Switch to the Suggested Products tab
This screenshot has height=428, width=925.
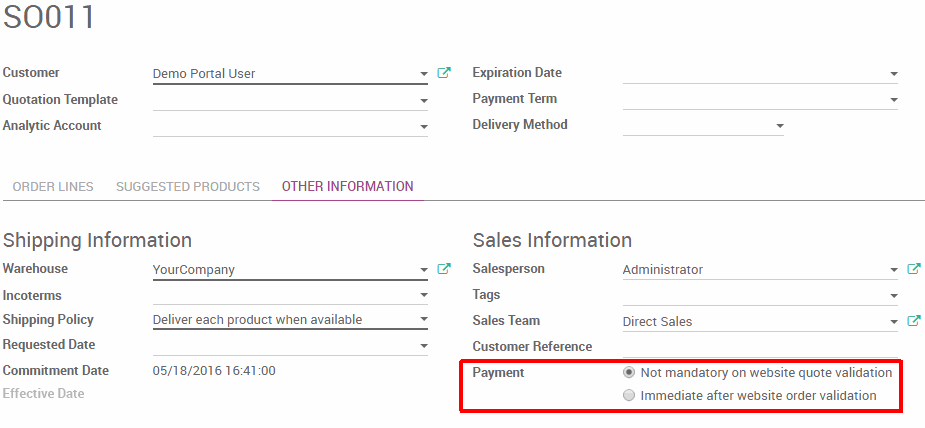tap(188, 187)
